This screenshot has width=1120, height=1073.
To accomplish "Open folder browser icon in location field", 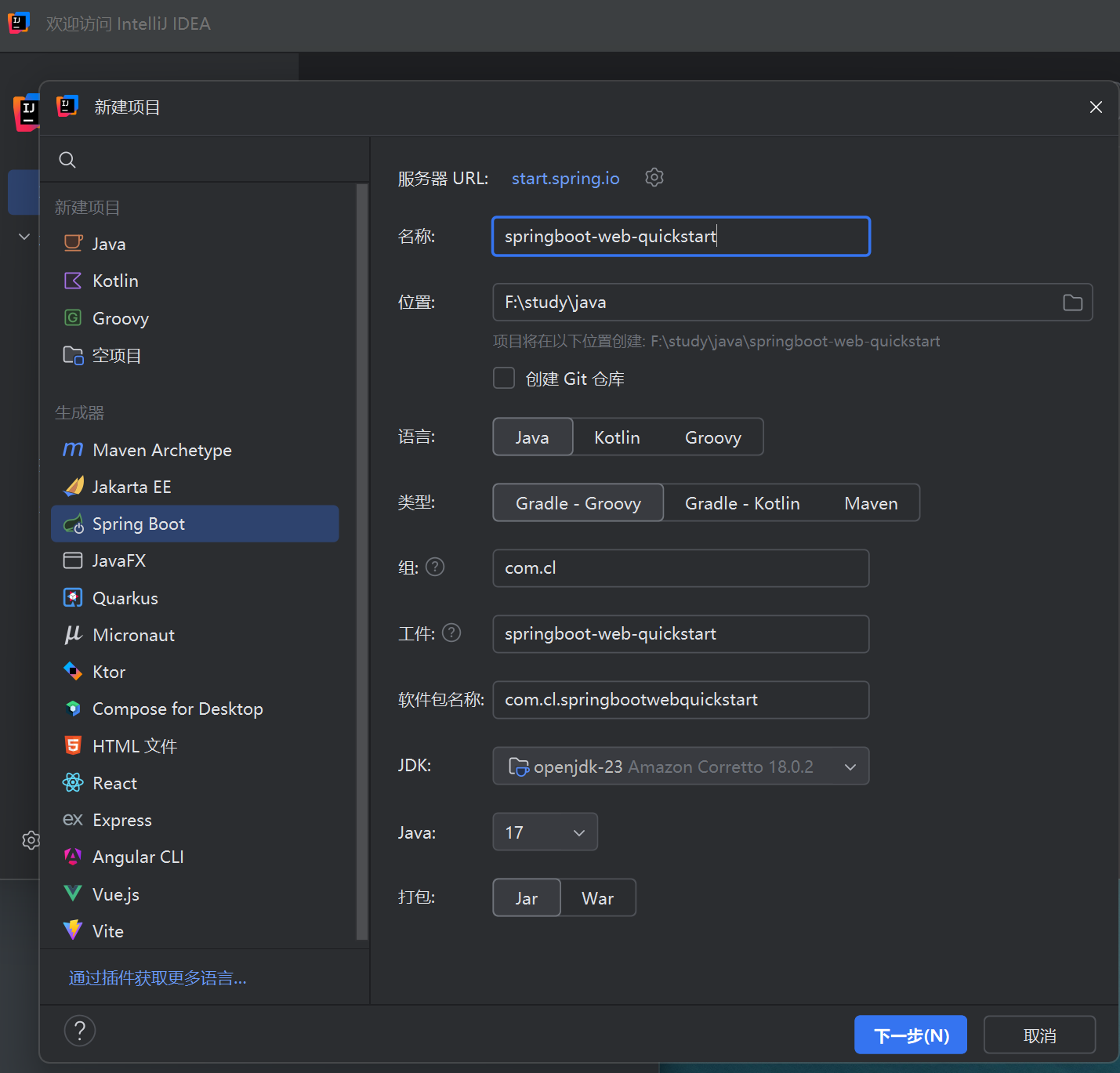I will pyautogui.click(x=1072, y=303).
